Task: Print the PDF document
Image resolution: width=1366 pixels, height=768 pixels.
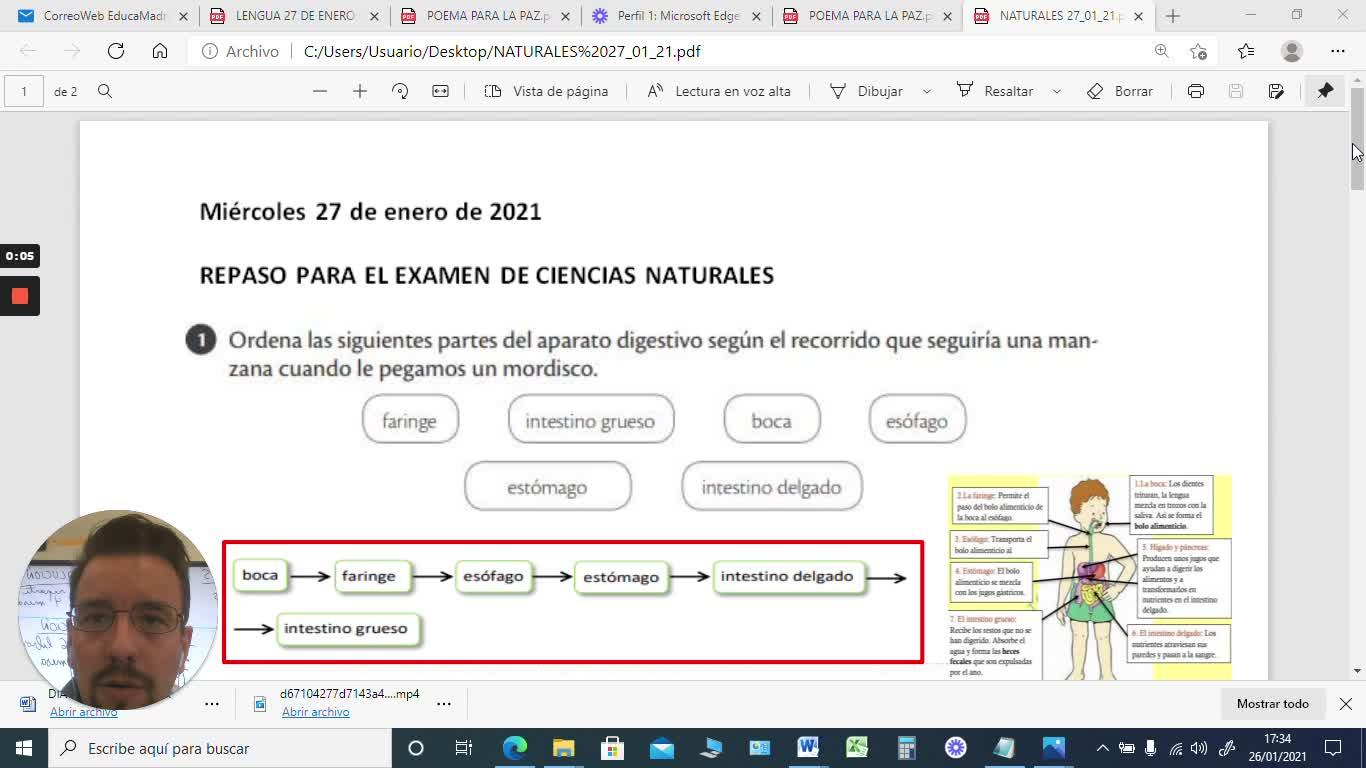Action: point(1196,91)
